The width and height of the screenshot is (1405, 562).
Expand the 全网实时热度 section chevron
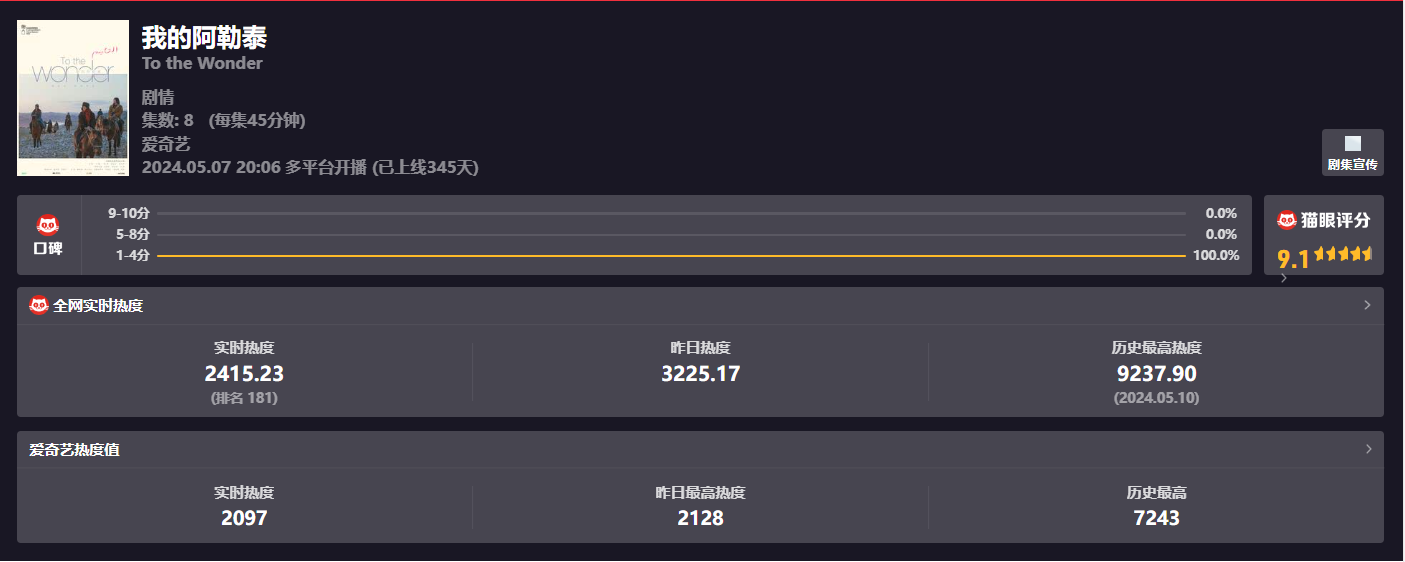click(1367, 305)
